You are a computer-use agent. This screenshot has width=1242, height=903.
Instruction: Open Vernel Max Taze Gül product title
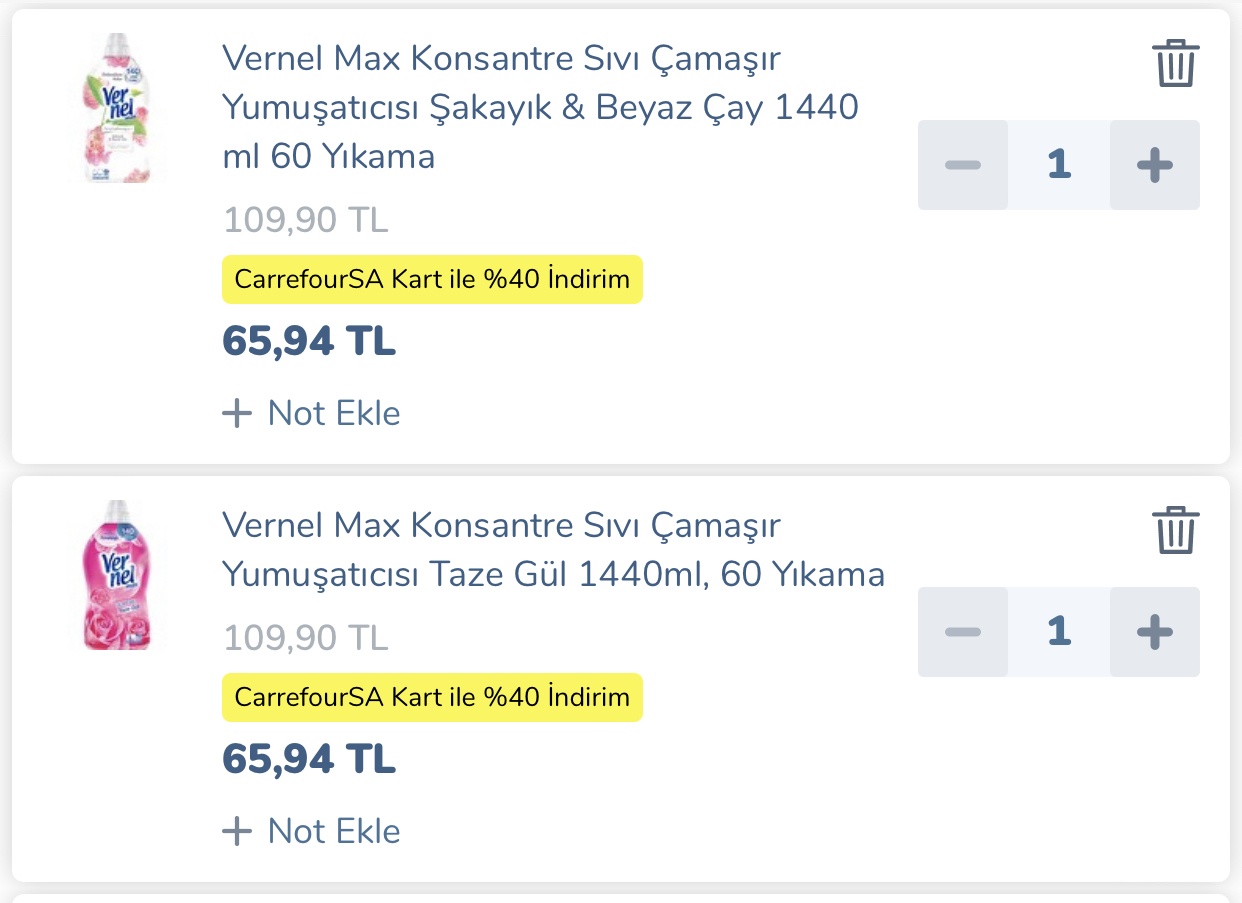(553, 550)
